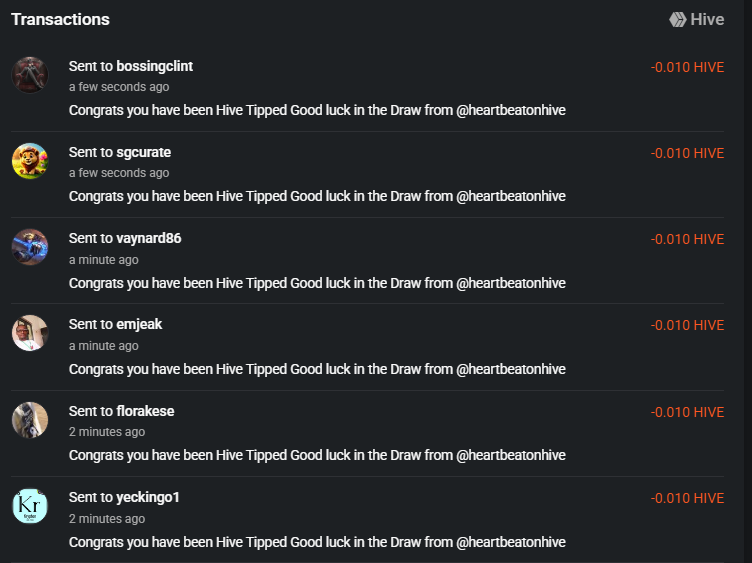Click the '2 minutes ago' timestamp for florakese
Image resolution: width=752 pixels, height=563 pixels.
(107, 432)
